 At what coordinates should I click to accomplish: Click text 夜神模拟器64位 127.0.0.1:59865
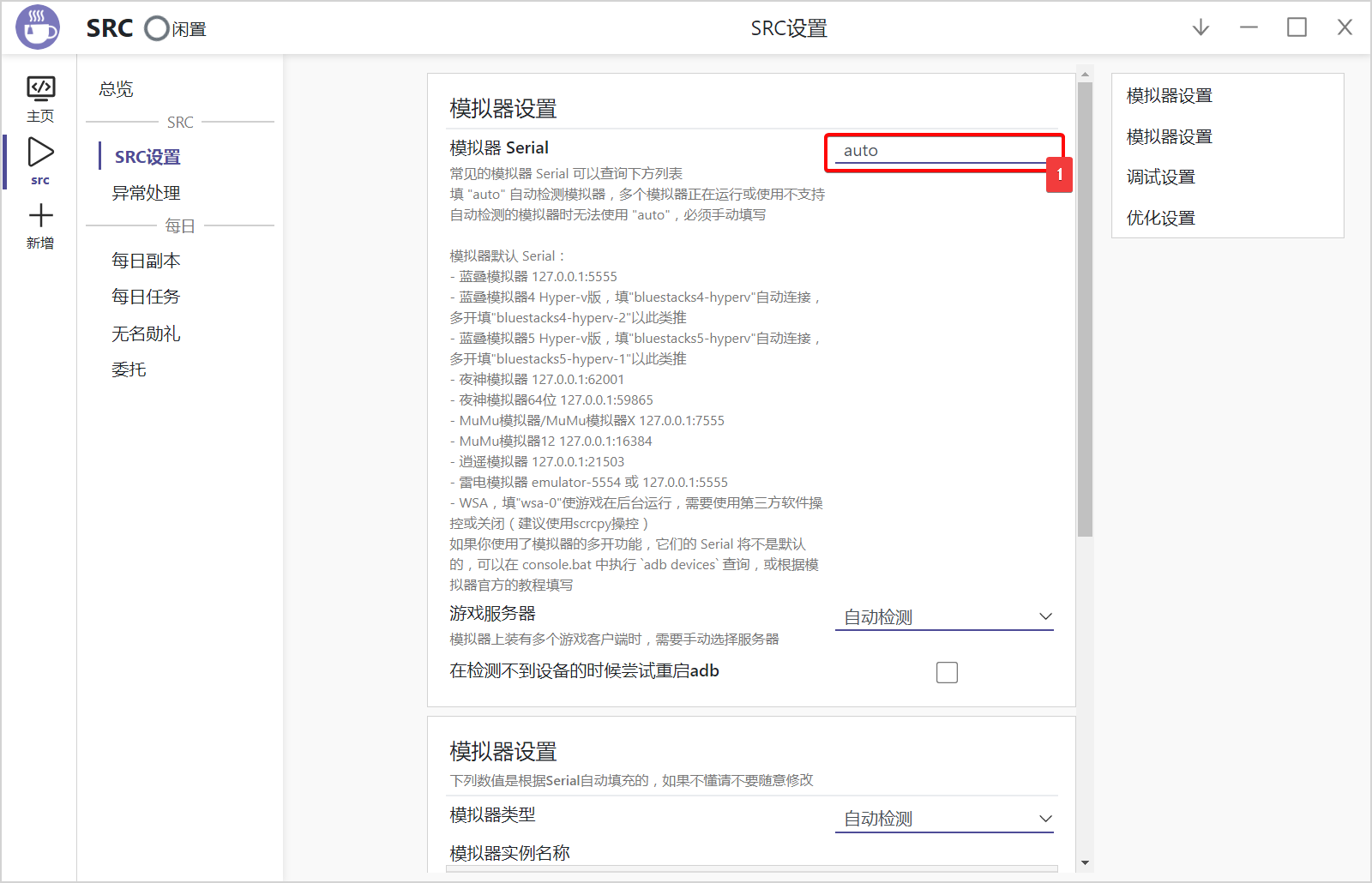[x=556, y=400]
